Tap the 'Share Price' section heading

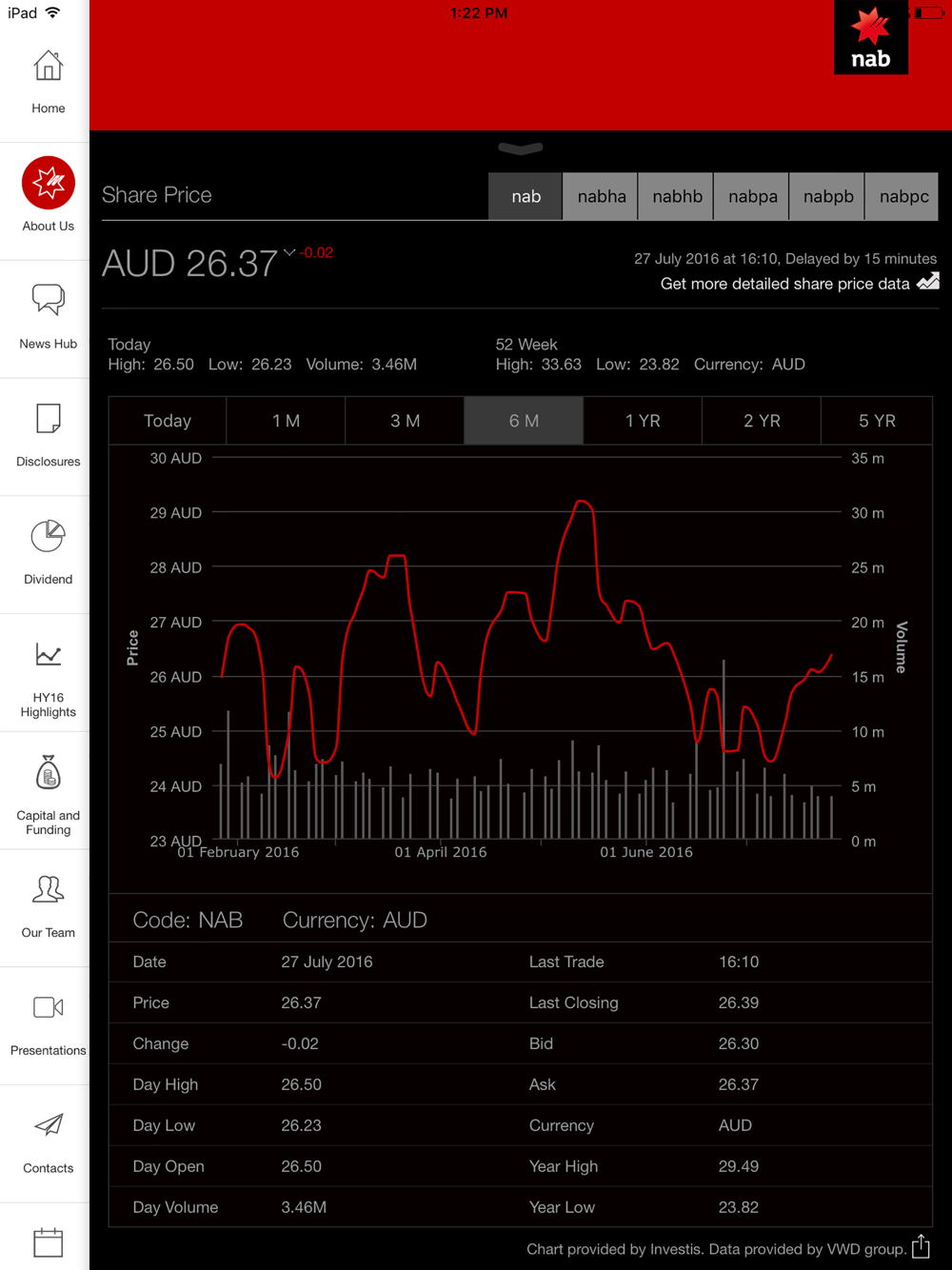(x=157, y=195)
